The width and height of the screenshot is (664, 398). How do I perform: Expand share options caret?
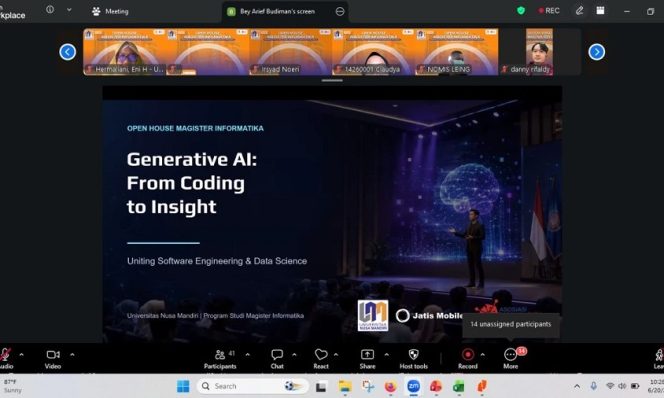click(x=387, y=355)
